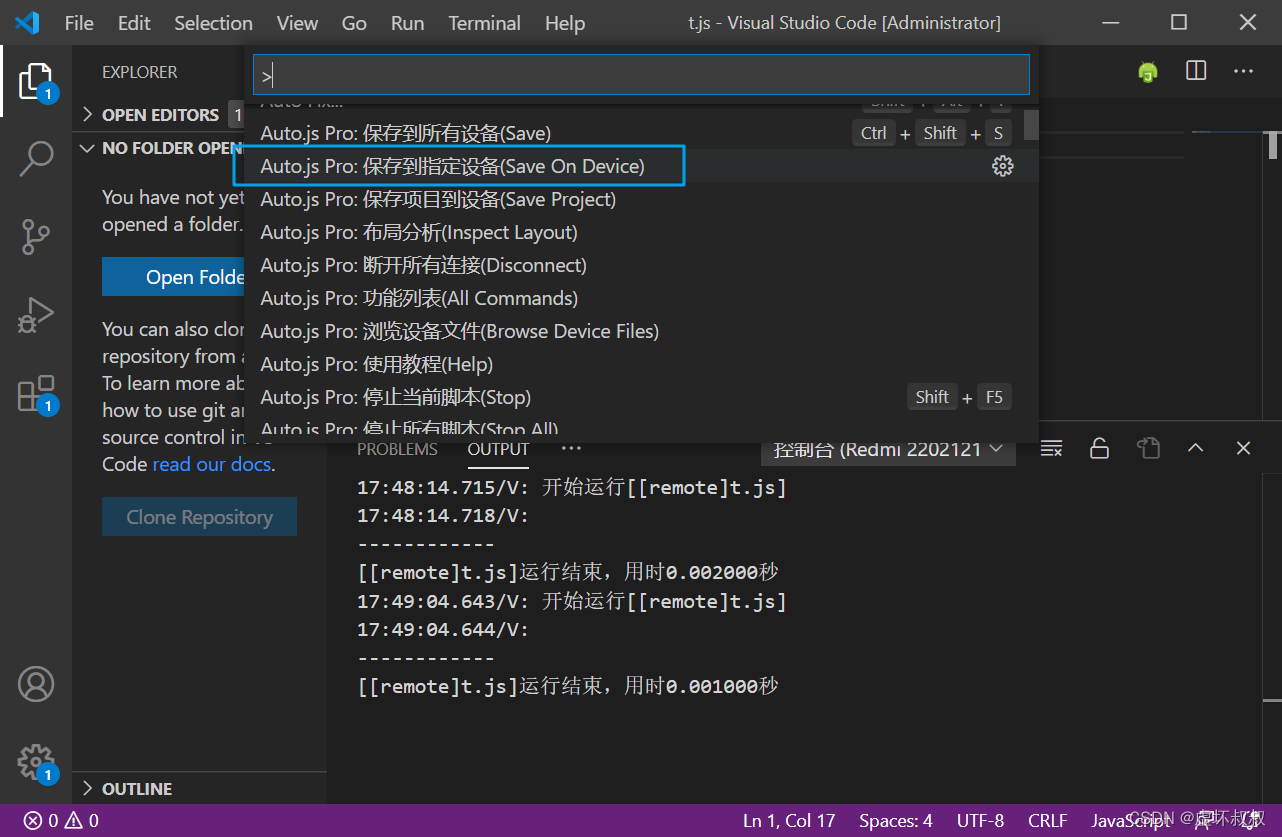Run command 保存到所有设备(Save)
Image resolution: width=1282 pixels, height=837 pixels.
click(641, 133)
